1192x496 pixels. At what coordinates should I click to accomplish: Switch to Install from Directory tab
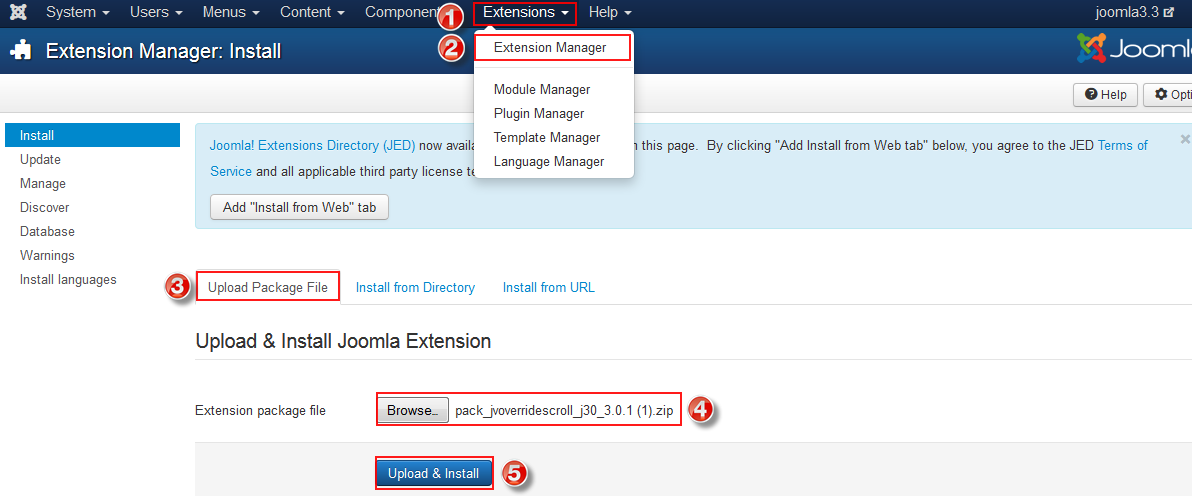tap(415, 288)
